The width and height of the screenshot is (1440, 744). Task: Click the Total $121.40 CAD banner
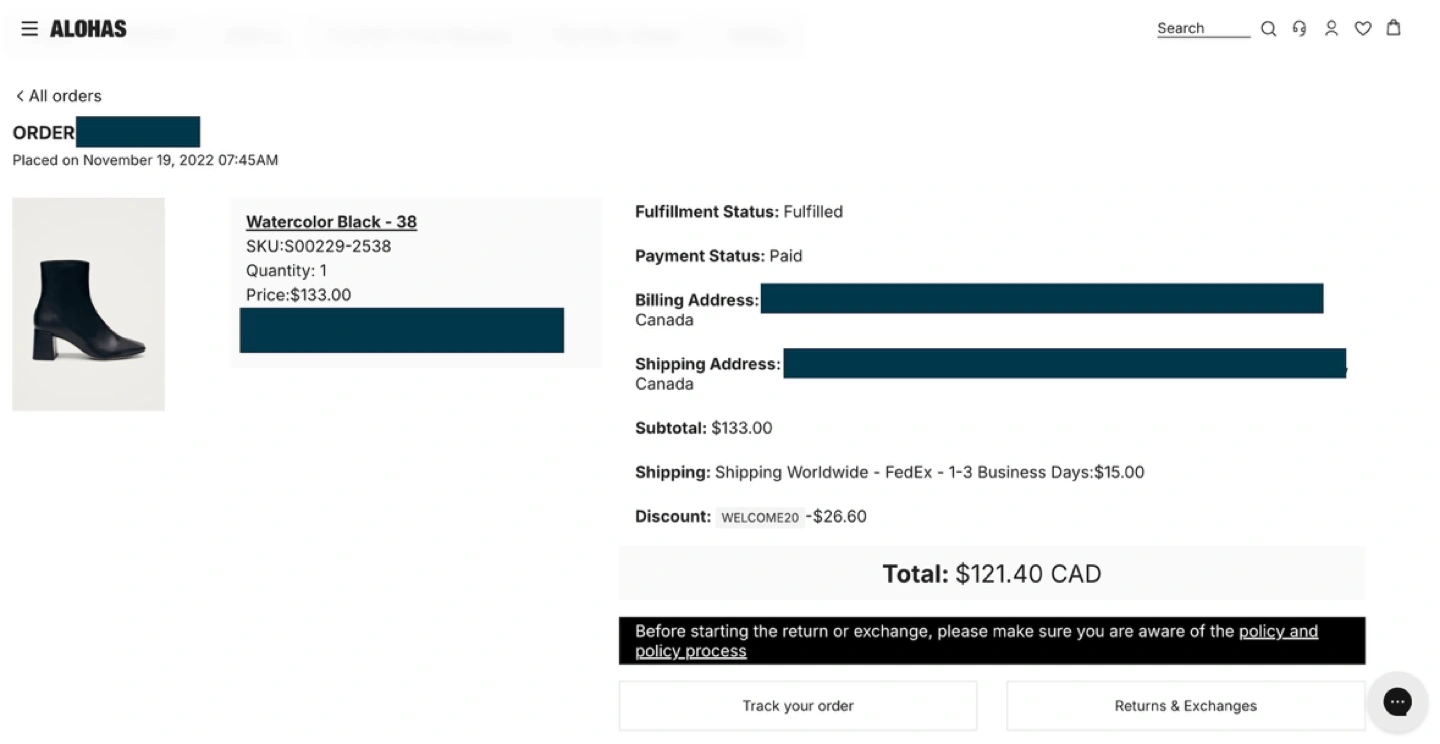coord(992,574)
